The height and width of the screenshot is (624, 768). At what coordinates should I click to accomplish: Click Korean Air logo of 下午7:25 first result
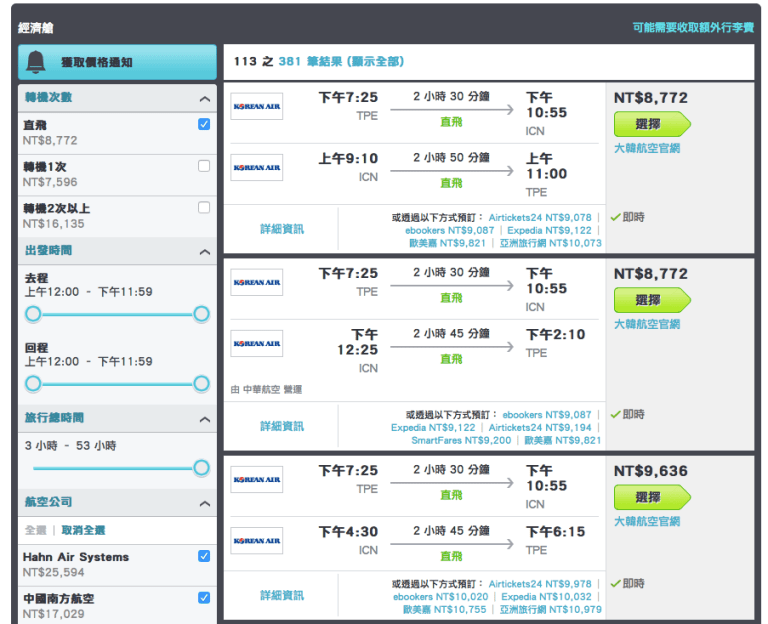pyautogui.click(x=257, y=106)
